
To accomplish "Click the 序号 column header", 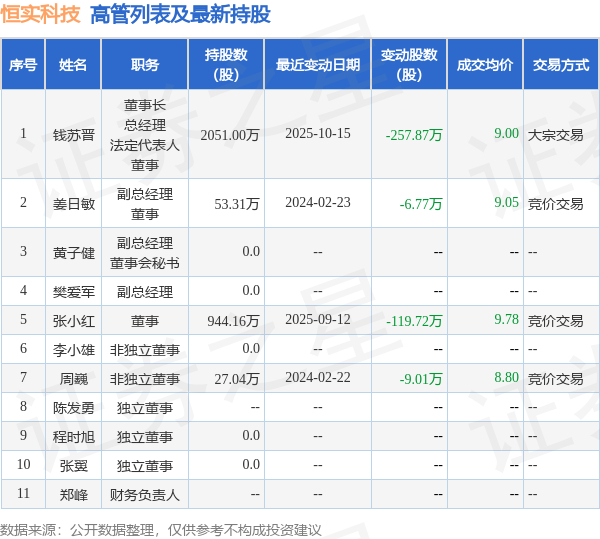I will click(x=23, y=65).
